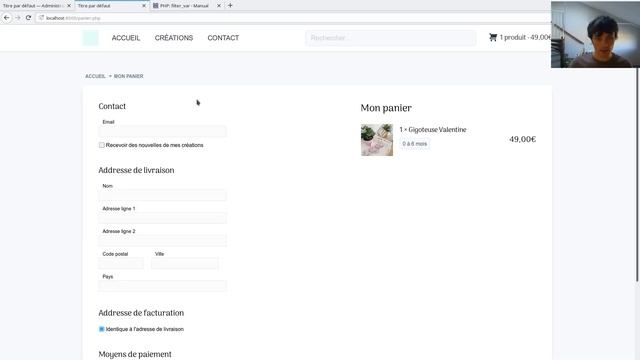Click the Moyens de paiement heading
The width and height of the screenshot is (640, 360).
[135, 354]
